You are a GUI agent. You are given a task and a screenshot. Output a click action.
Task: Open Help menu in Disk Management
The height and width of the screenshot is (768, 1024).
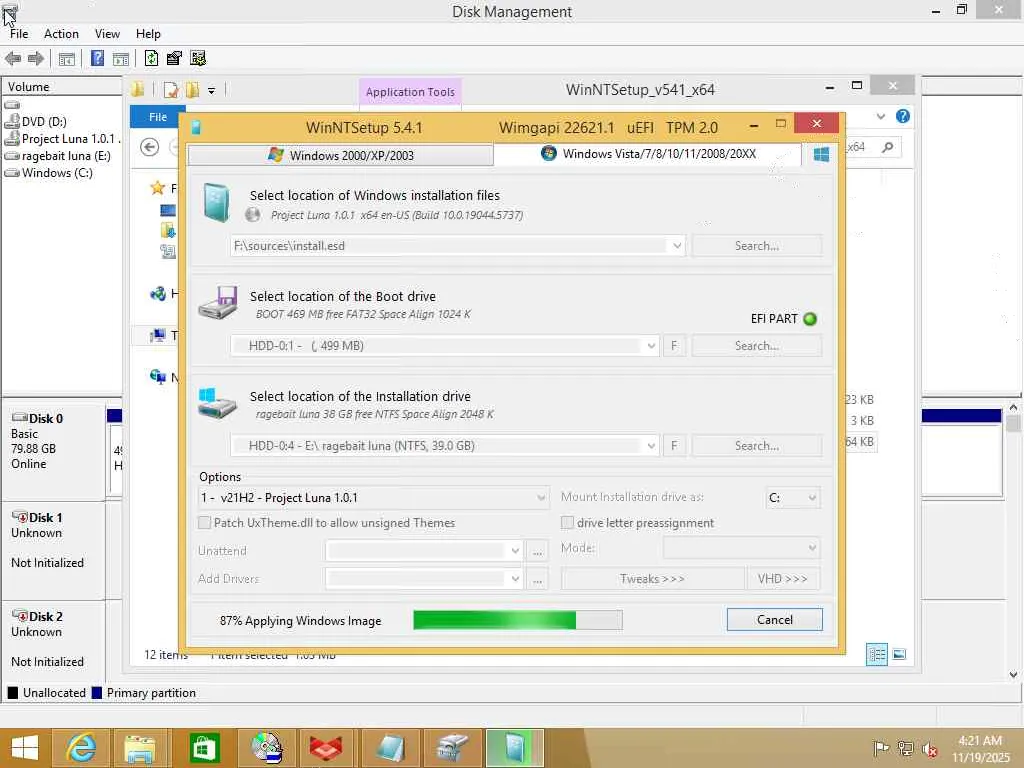148,34
